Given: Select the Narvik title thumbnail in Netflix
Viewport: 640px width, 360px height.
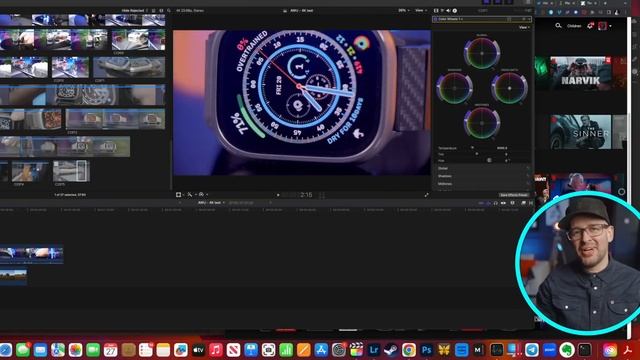Looking at the screenshot, I should 580,73.
